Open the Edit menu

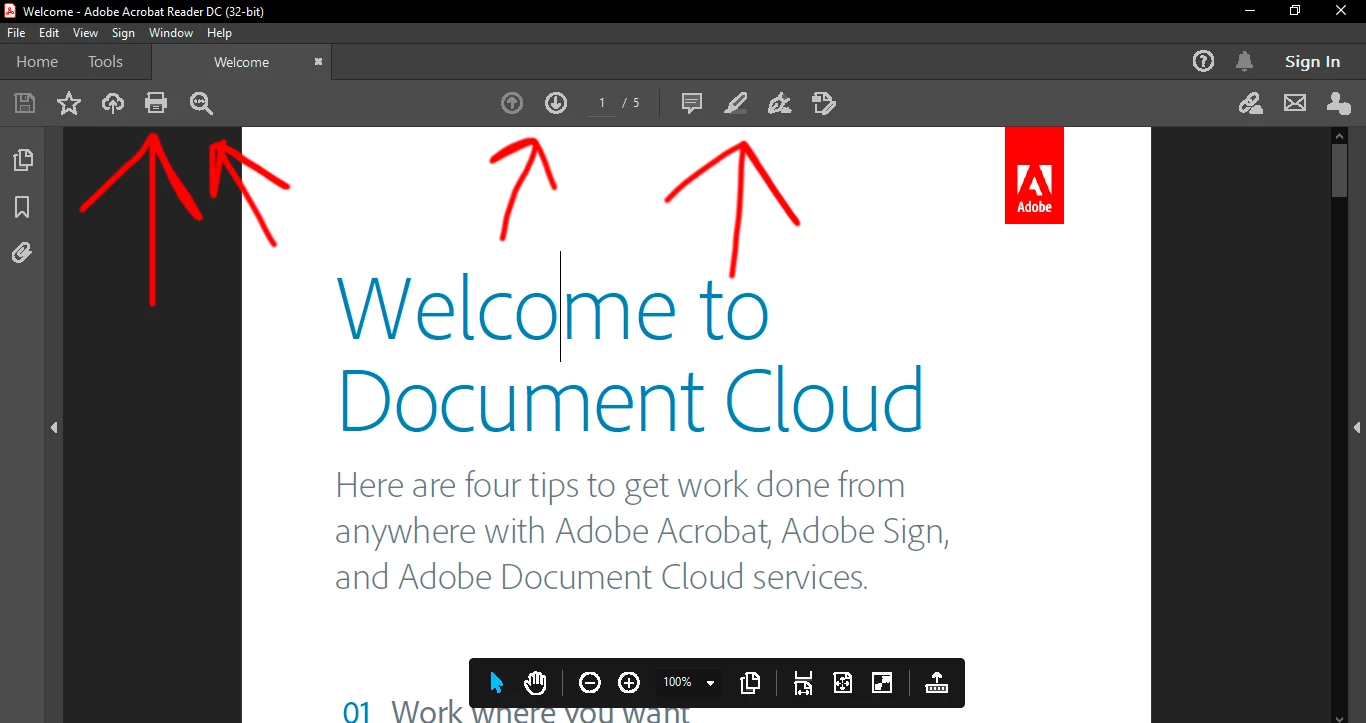[49, 33]
